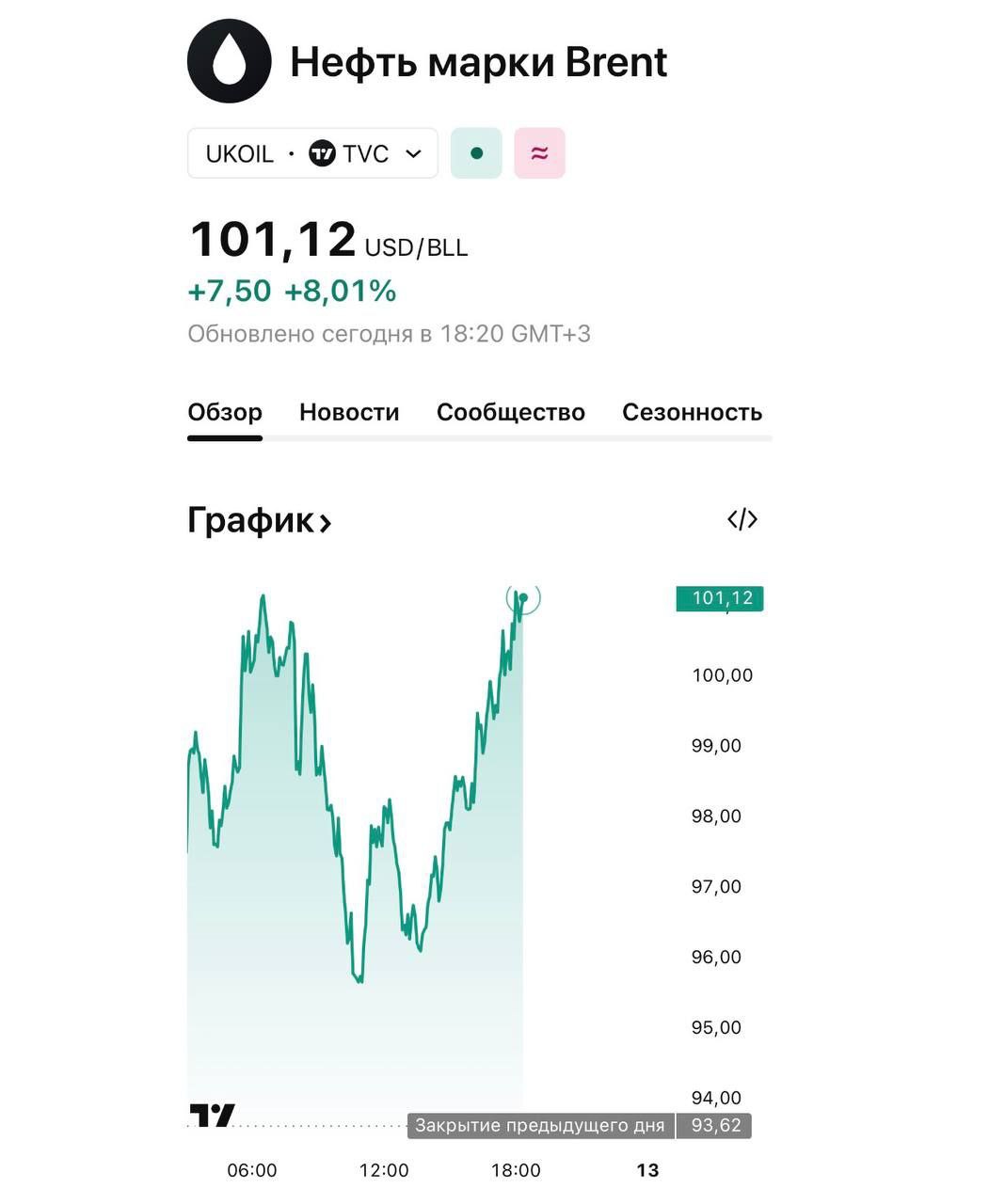Select the Сообщество tab
Viewport: 989px width, 1204px height.
[x=510, y=412]
